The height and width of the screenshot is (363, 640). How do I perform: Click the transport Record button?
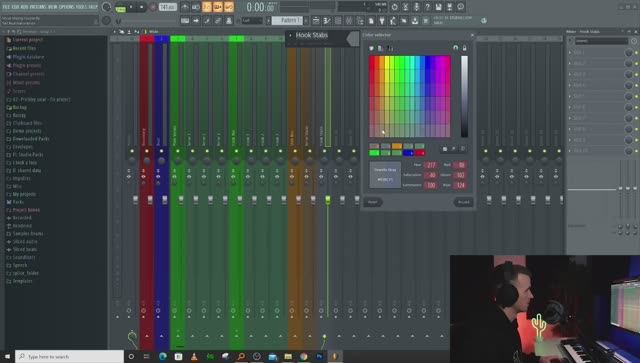(153, 7)
